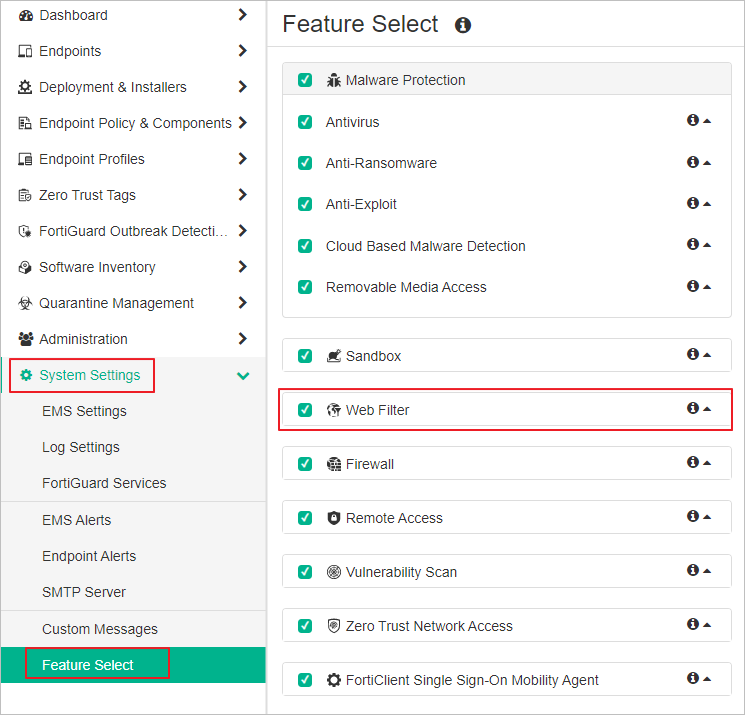745x715 pixels.
Task: Open SMTP Server submenu item
Action: [x=84, y=592]
